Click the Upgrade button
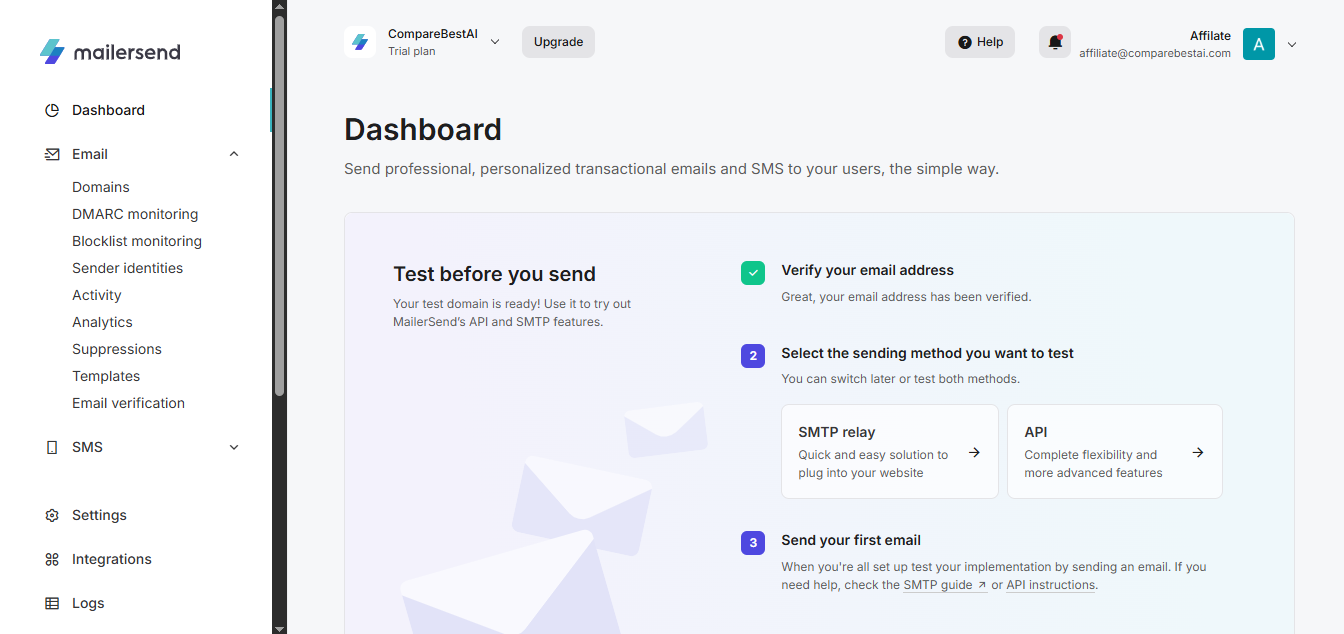Viewport: 1344px width, 634px height. tap(558, 42)
